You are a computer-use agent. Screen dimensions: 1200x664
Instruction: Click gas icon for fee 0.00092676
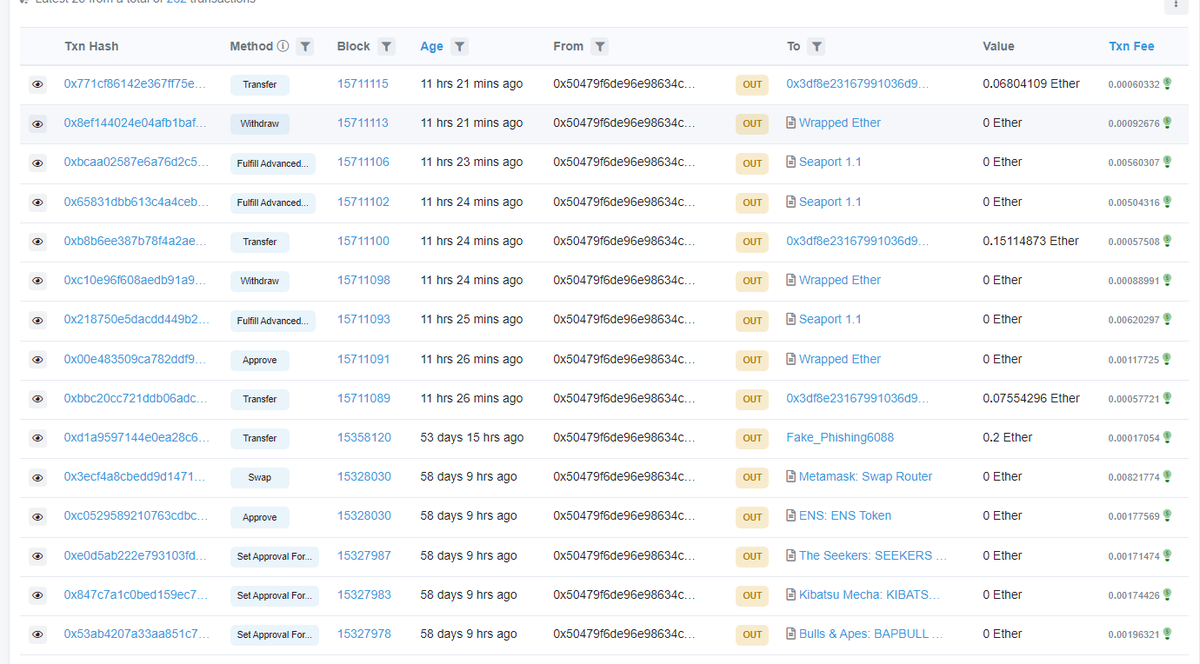(1167, 123)
